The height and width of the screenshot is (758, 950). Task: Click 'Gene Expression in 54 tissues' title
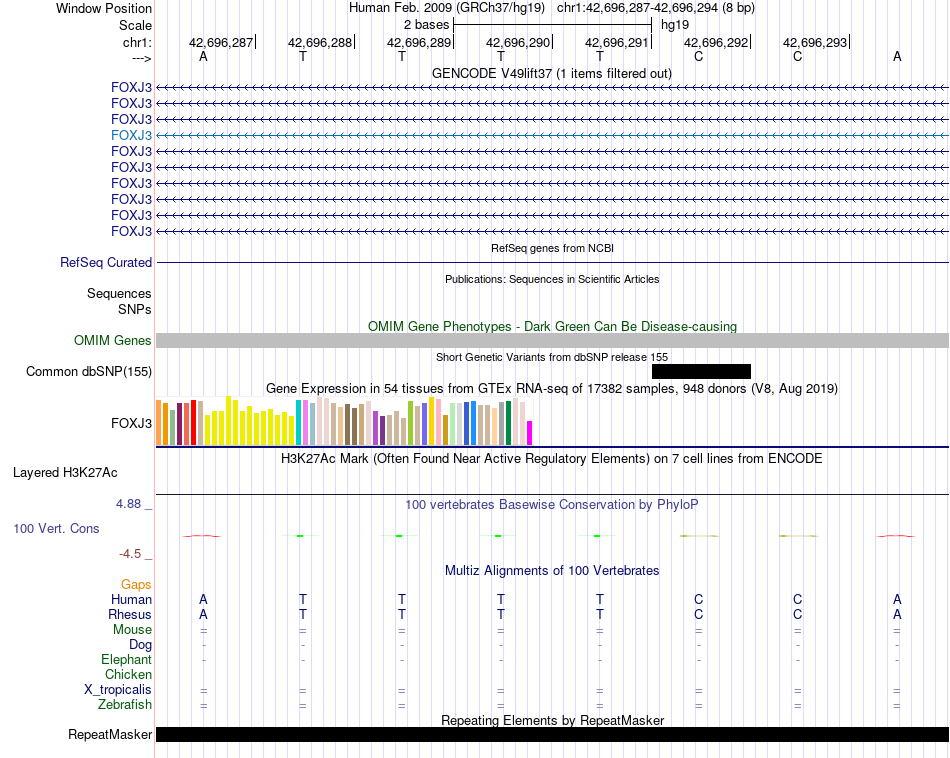552,388
